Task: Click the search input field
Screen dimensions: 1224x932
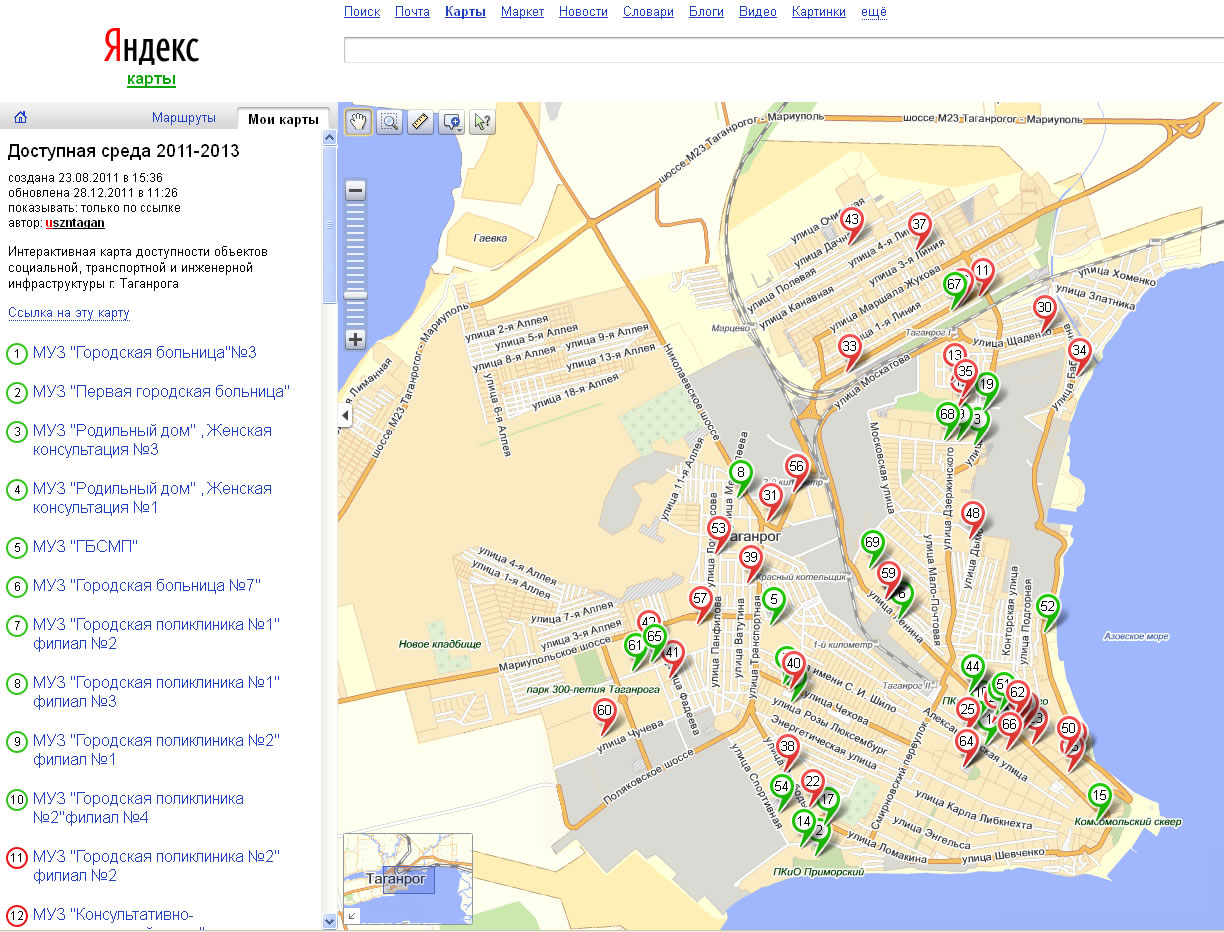Action: point(784,50)
